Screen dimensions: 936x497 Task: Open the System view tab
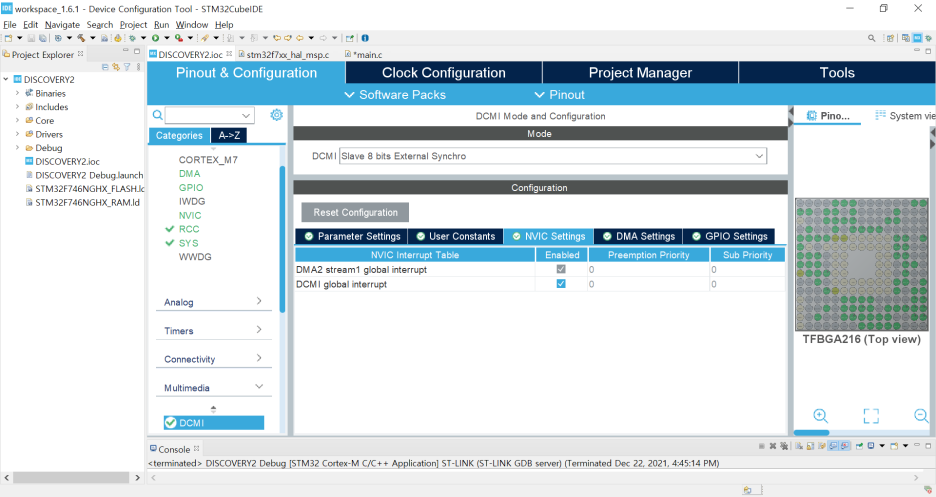[905, 116]
